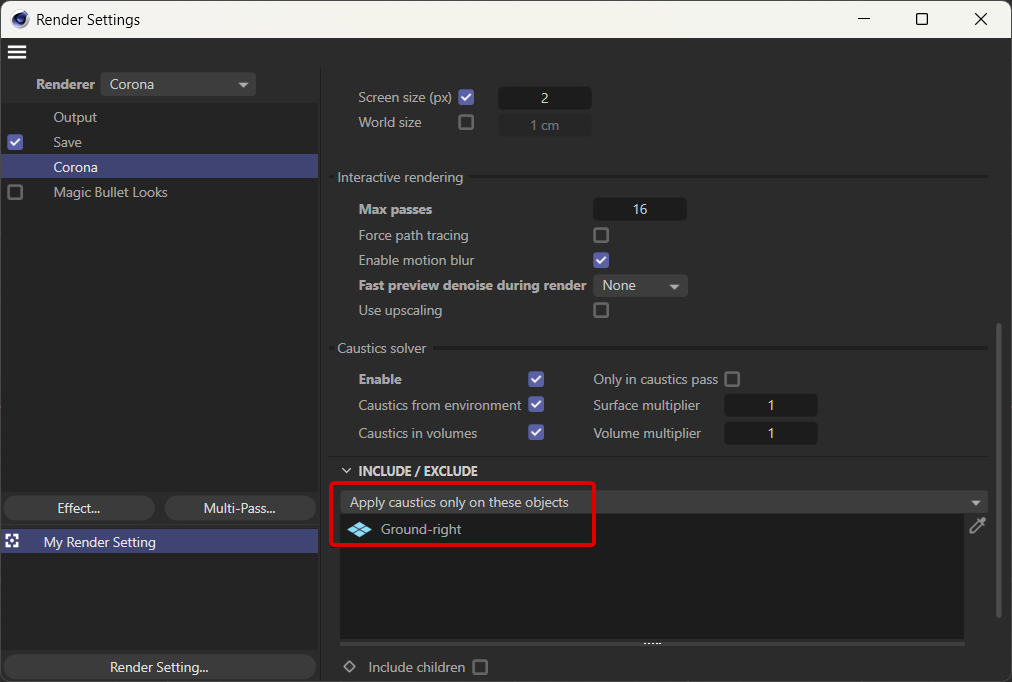Click the Max passes value field
Image resolution: width=1012 pixels, height=682 pixels.
click(x=640, y=209)
